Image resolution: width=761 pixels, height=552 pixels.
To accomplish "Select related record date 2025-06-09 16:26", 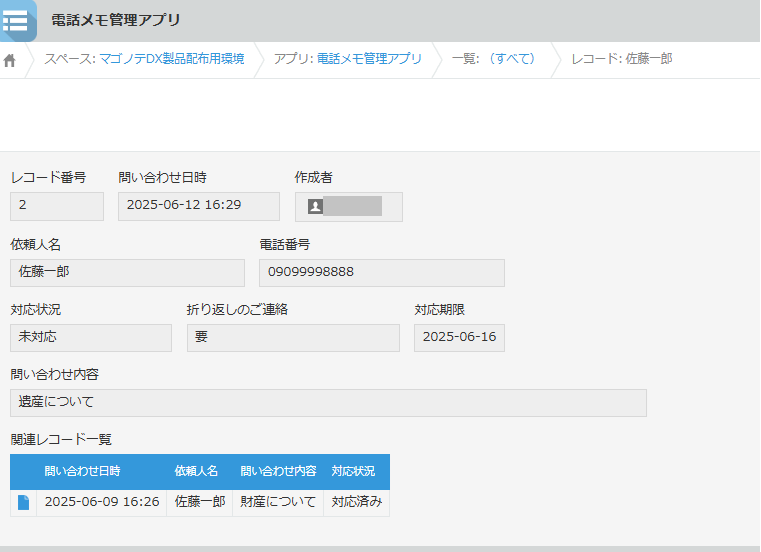I will click(x=102, y=502).
